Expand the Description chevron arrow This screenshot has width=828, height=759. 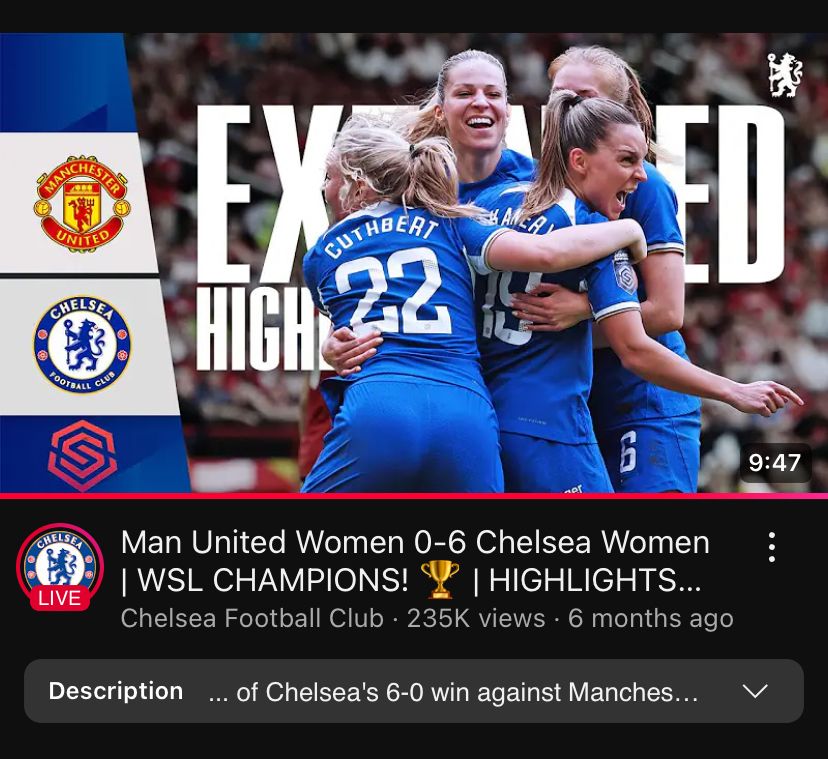point(755,691)
